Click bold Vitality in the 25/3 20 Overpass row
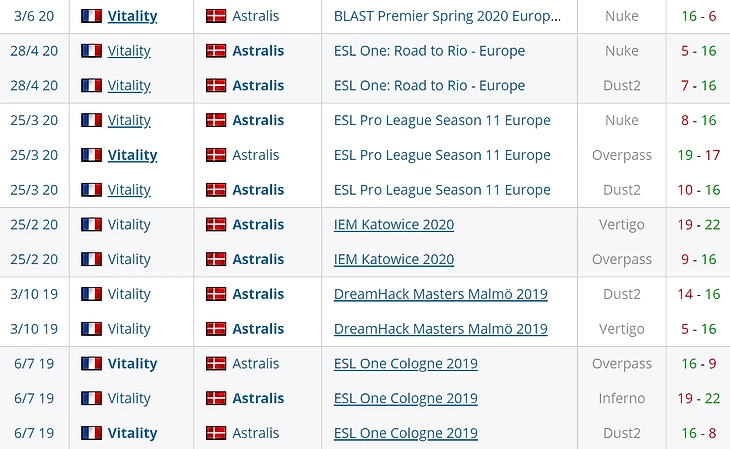This screenshot has height=449, width=730. pyautogui.click(x=132, y=155)
